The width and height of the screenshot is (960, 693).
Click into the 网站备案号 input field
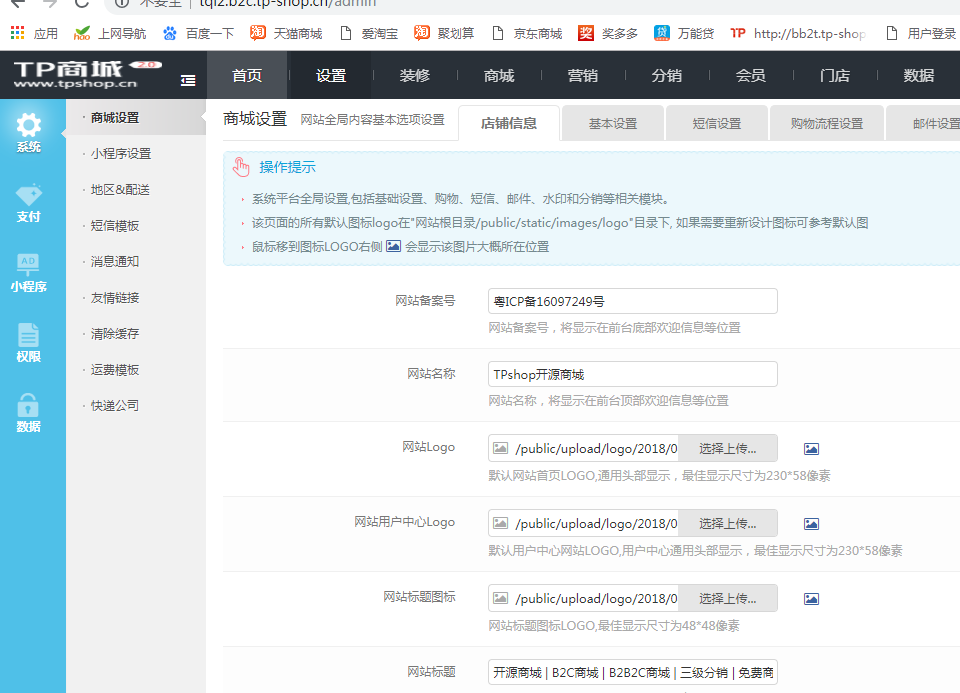tap(632, 301)
